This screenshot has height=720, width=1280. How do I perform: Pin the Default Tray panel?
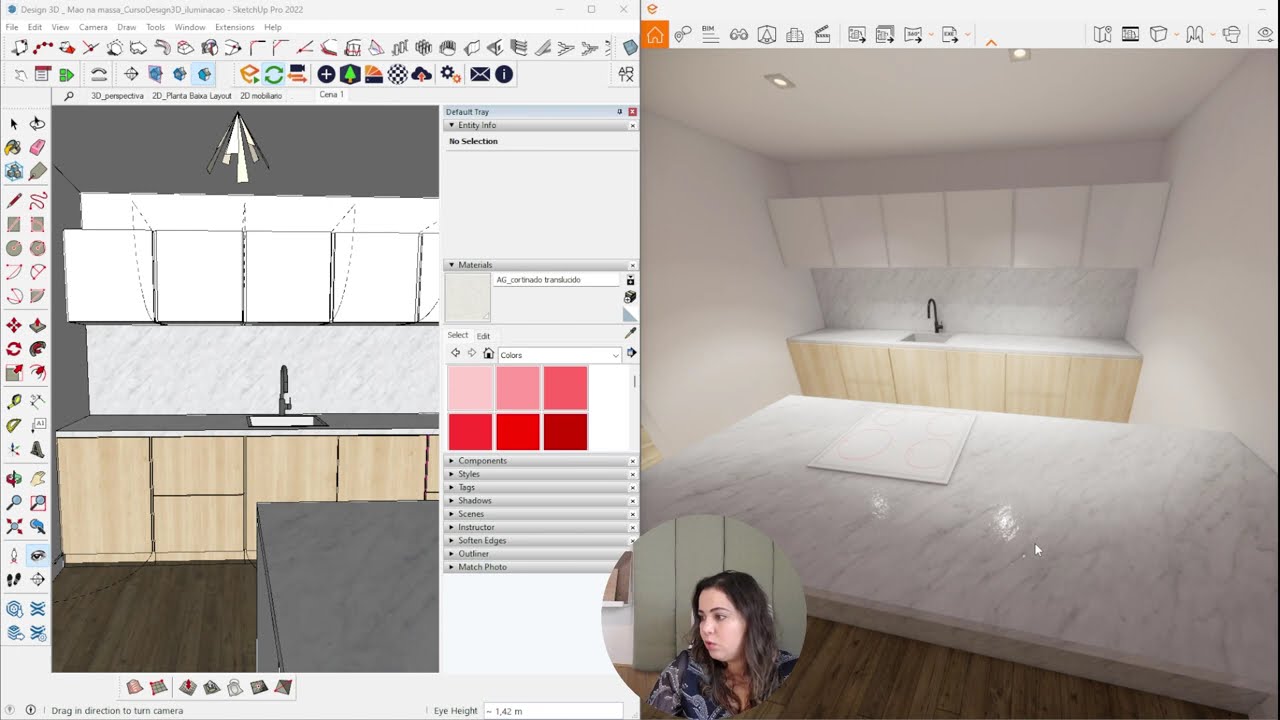coord(619,112)
